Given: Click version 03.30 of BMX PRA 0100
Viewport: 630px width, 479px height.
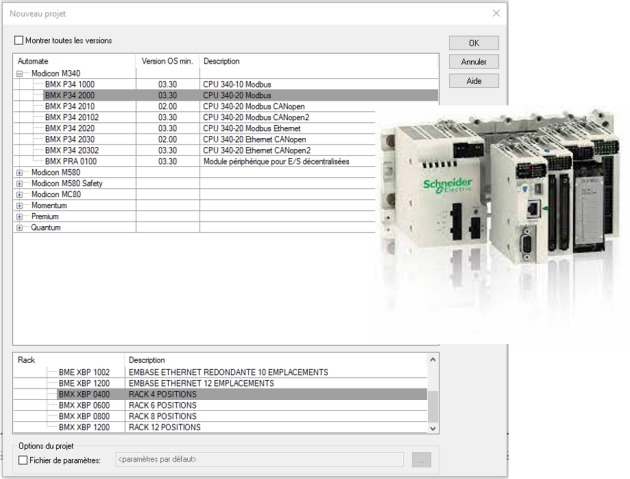Looking at the screenshot, I should pos(168,162).
